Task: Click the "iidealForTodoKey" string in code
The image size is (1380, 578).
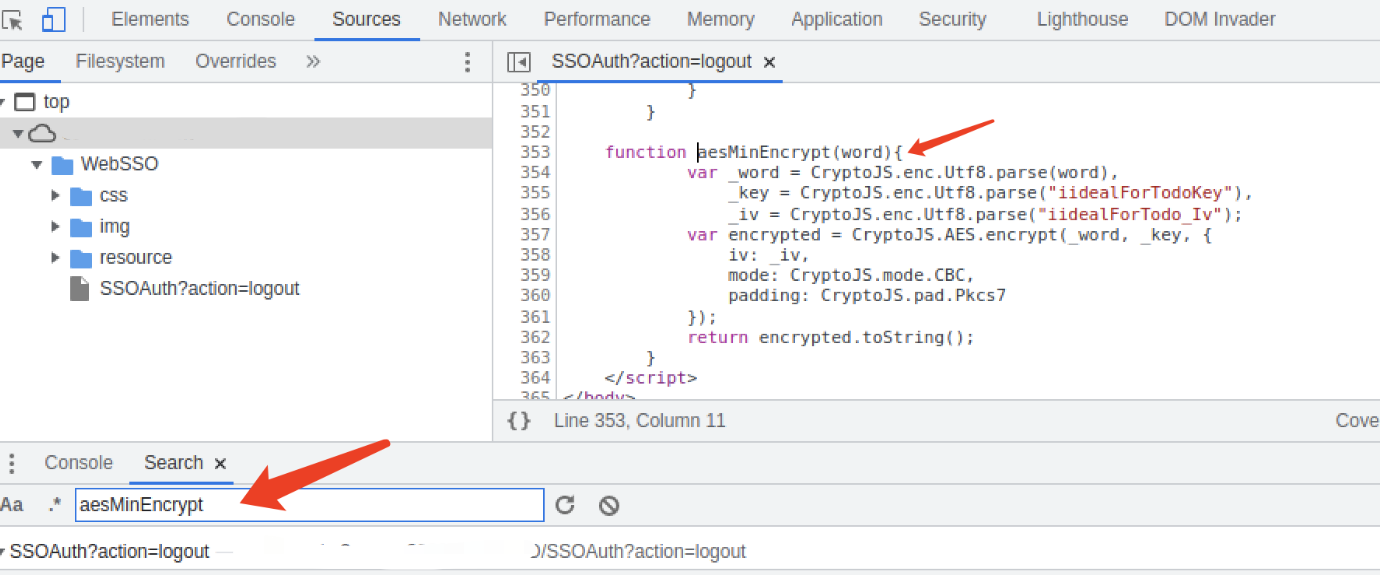Action: (x=1139, y=193)
